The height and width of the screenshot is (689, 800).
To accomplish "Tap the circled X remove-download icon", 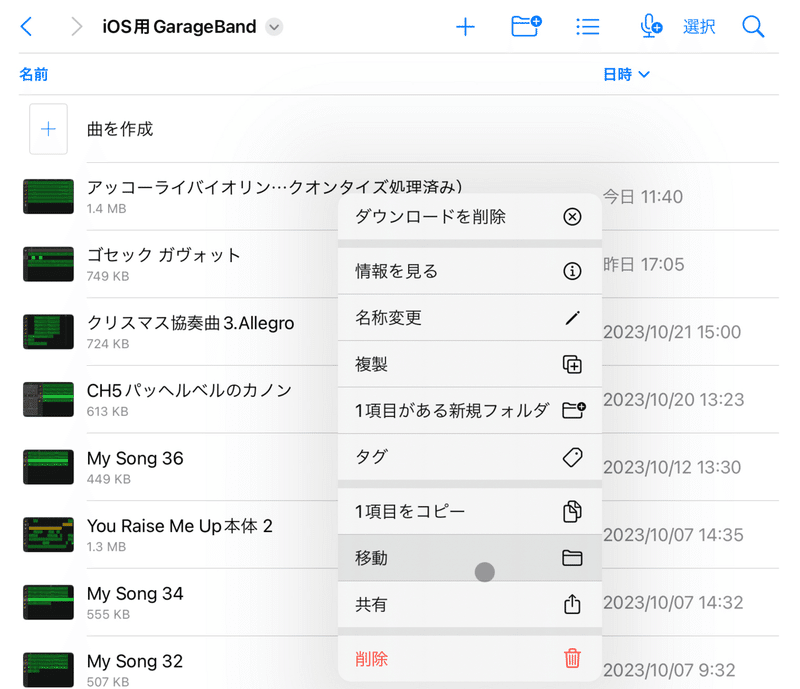I will (x=572, y=217).
